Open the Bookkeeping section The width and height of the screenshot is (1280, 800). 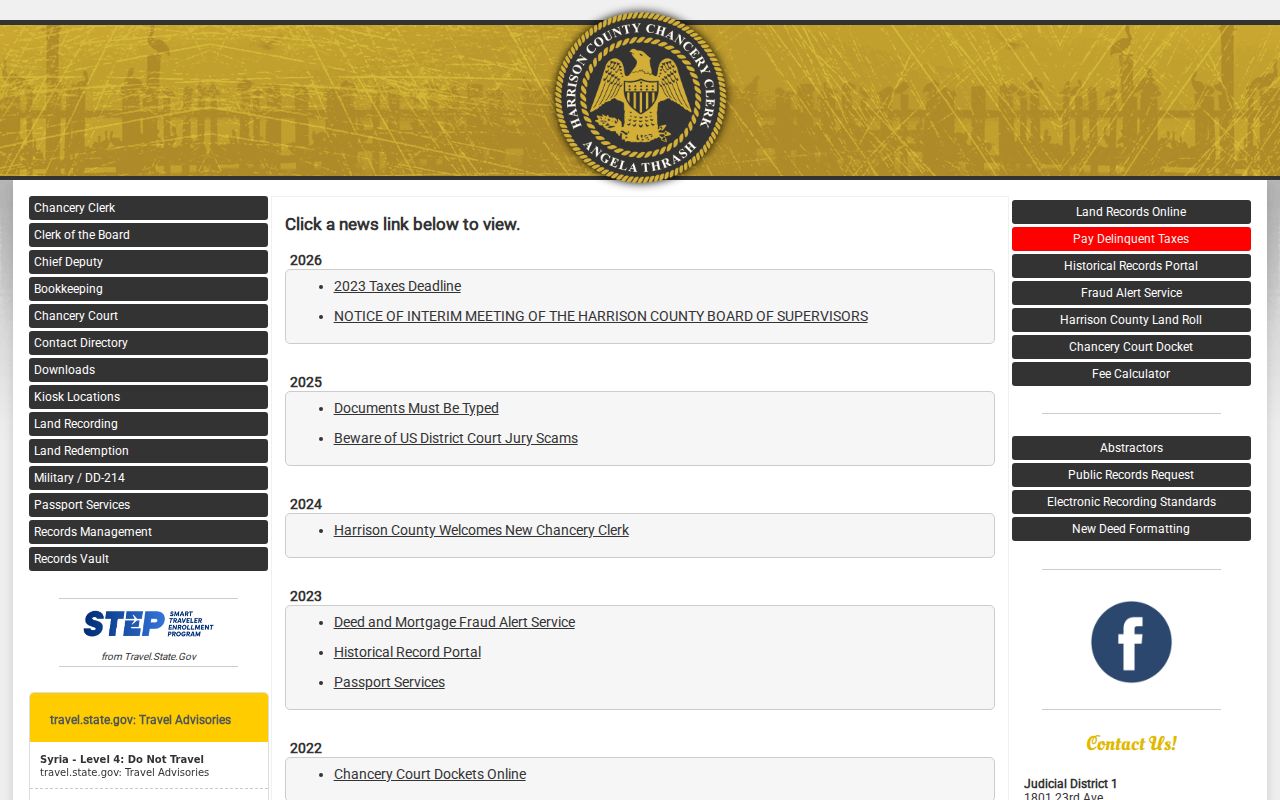[148, 289]
